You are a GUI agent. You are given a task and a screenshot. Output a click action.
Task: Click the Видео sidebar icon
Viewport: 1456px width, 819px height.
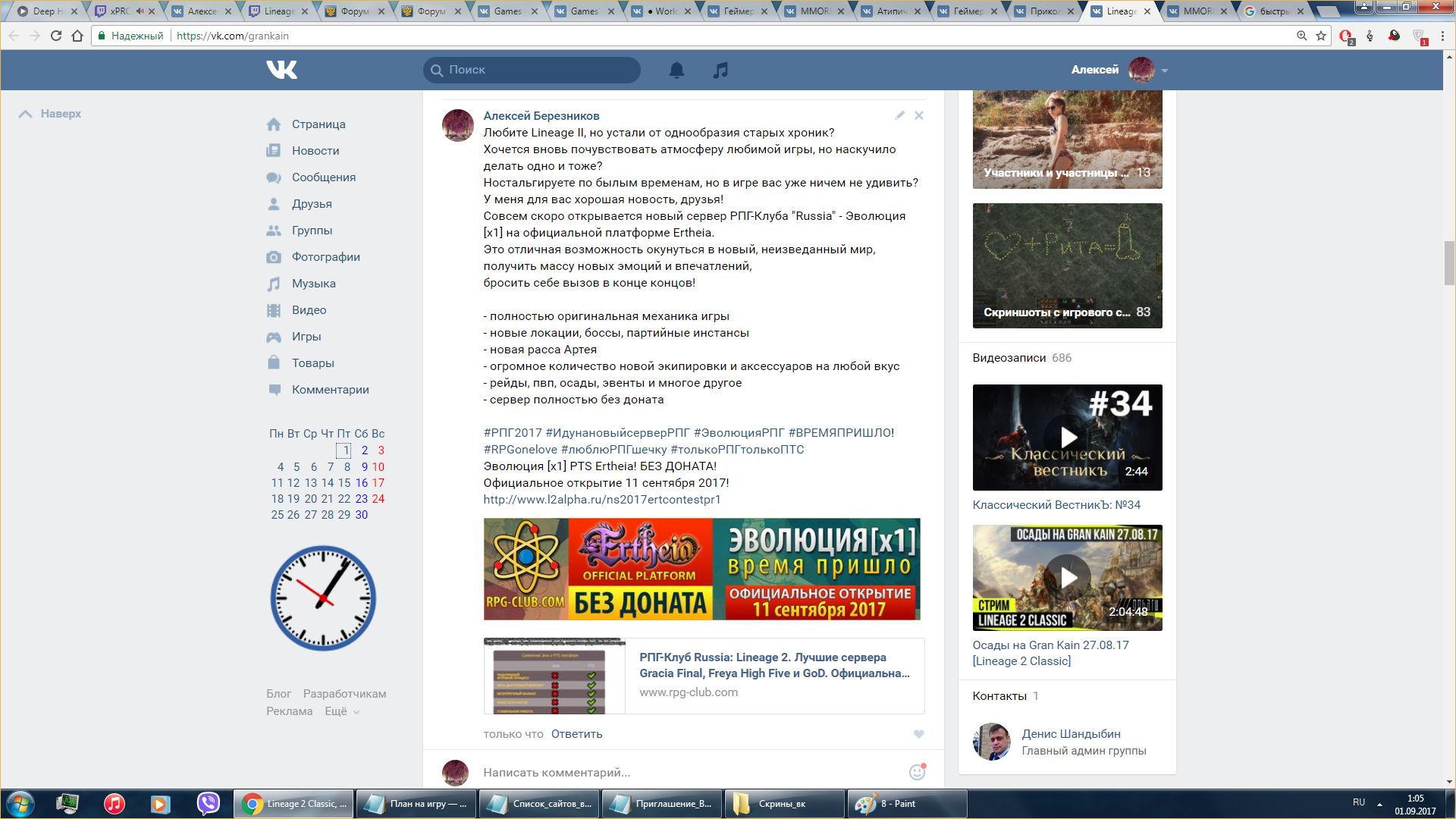coord(274,310)
